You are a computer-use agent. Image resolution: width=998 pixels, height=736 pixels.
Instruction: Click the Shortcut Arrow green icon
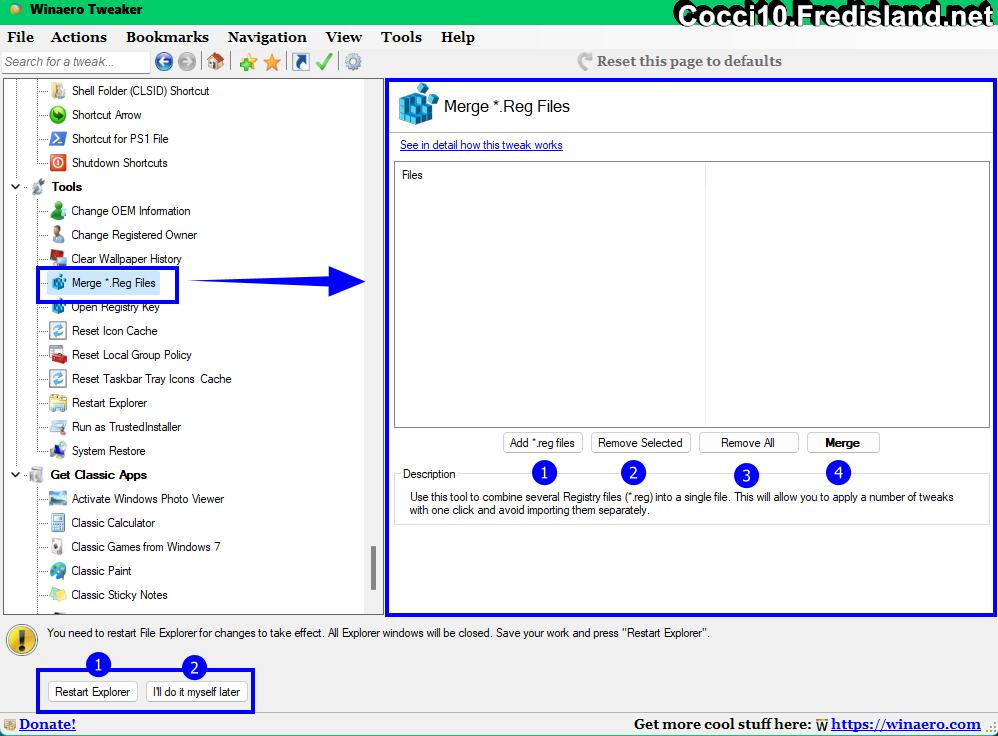pyautogui.click(x=58, y=115)
